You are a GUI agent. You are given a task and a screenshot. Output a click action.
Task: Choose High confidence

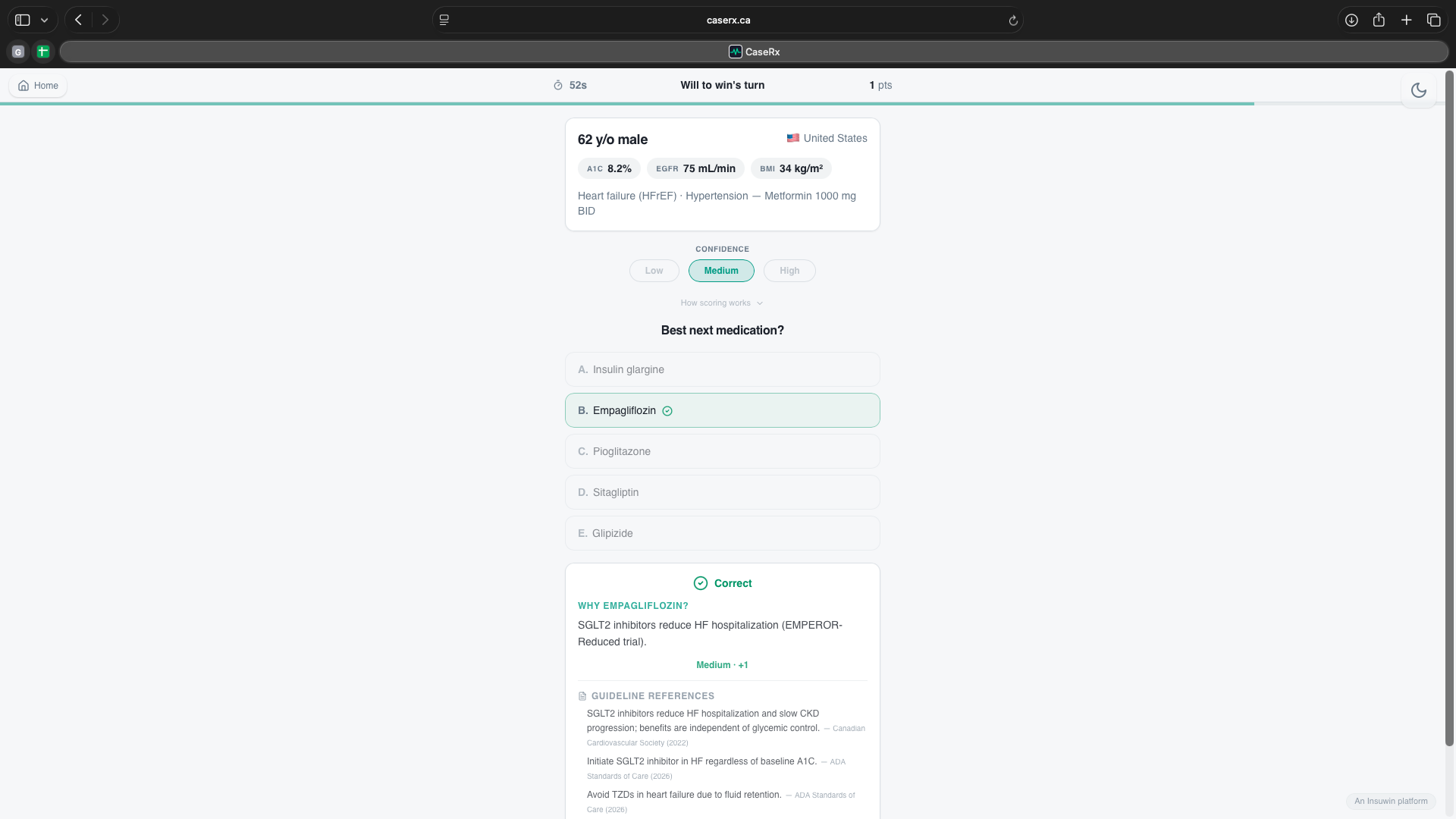tap(789, 271)
